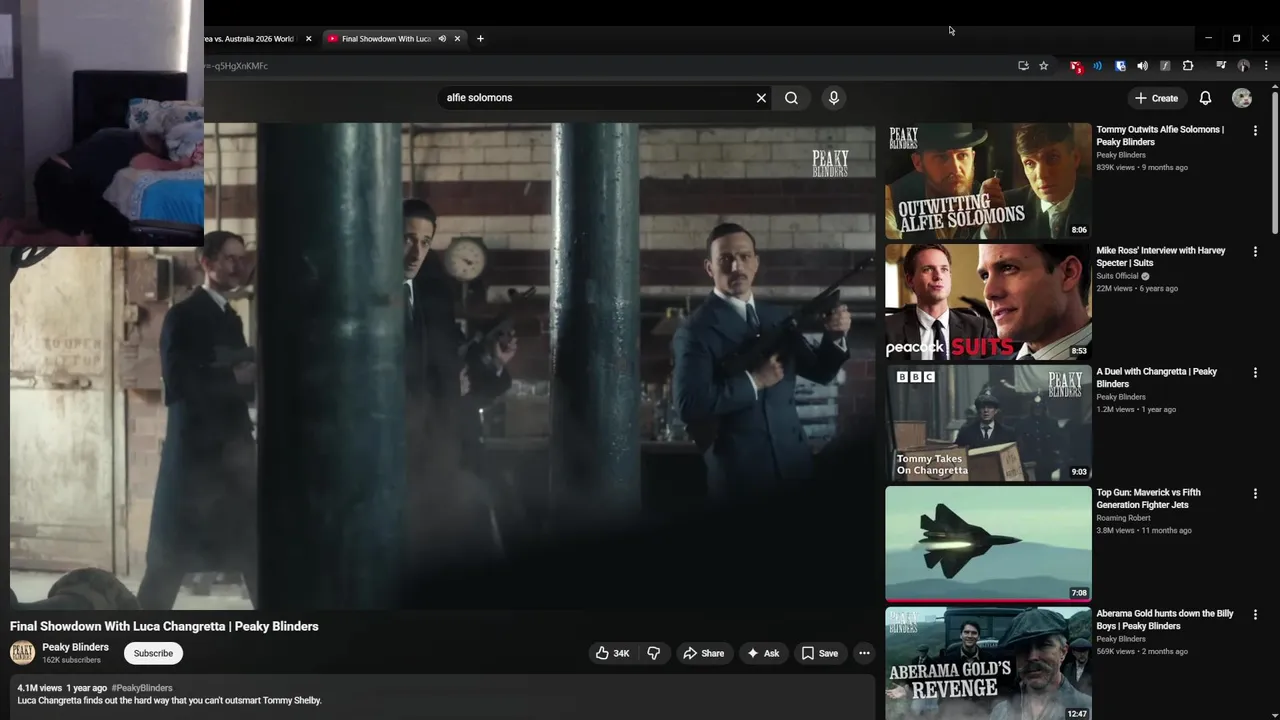Open options menu for Aberama Gold video
The width and height of the screenshot is (1280, 720).
click(1255, 615)
